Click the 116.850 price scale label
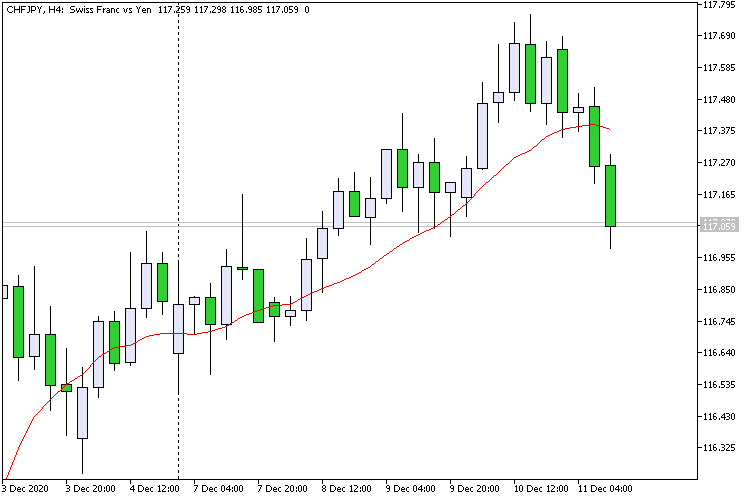The width and height of the screenshot is (750, 500). pyautogui.click(x=719, y=290)
